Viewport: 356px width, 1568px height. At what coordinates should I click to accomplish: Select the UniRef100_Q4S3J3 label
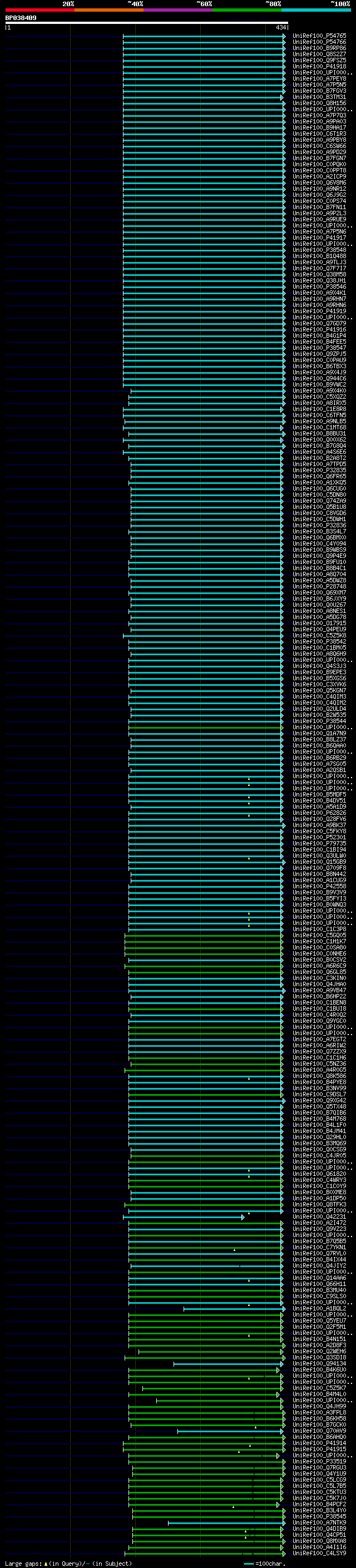tap(319, 666)
